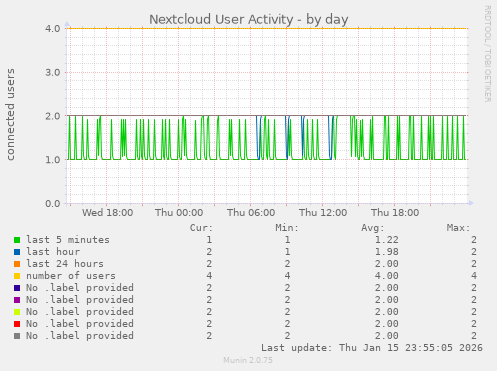
Task: Click the 4.0 y-axis tick label
Action: click(53, 28)
